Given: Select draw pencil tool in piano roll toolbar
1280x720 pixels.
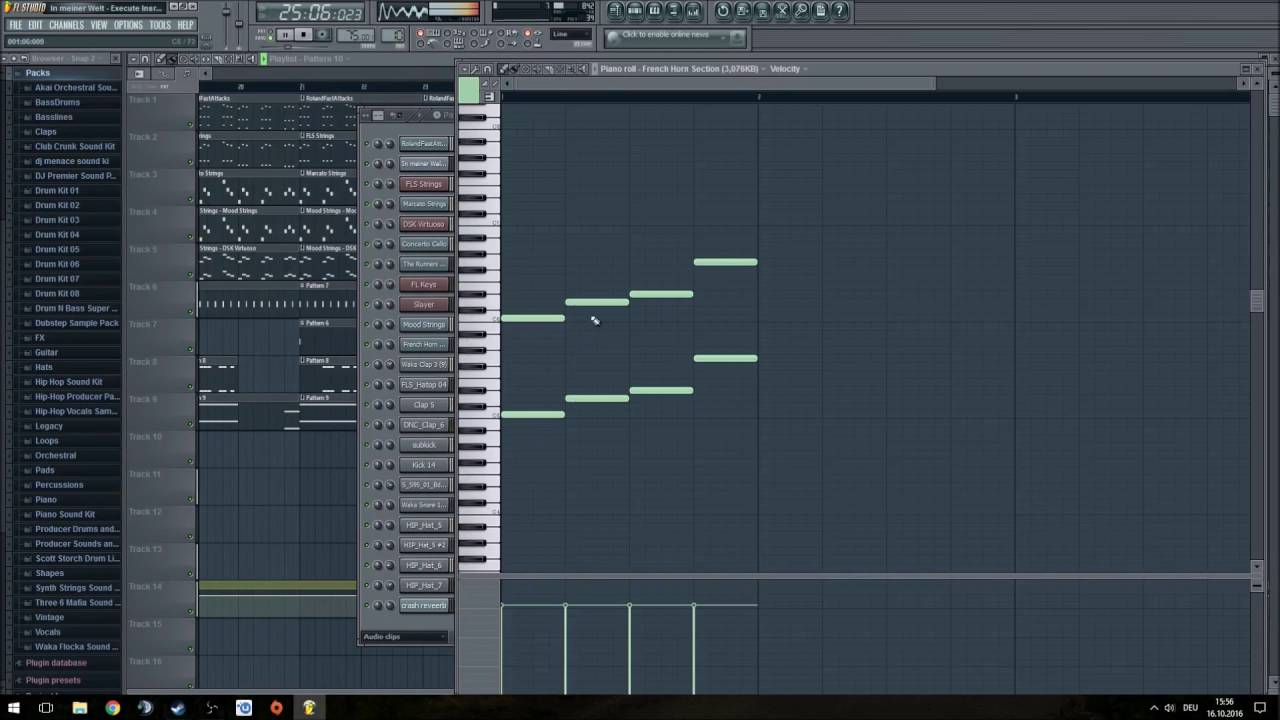Looking at the screenshot, I should [x=504, y=69].
